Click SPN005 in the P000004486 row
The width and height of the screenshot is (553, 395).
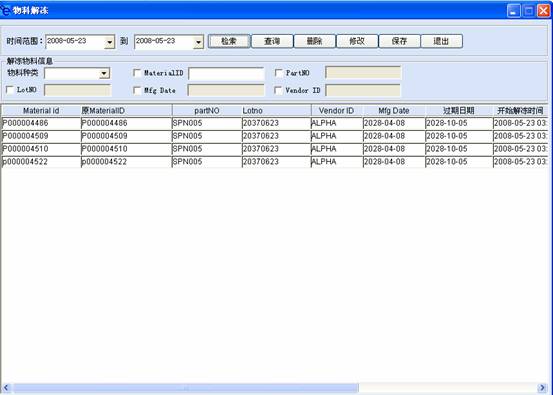pos(207,123)
